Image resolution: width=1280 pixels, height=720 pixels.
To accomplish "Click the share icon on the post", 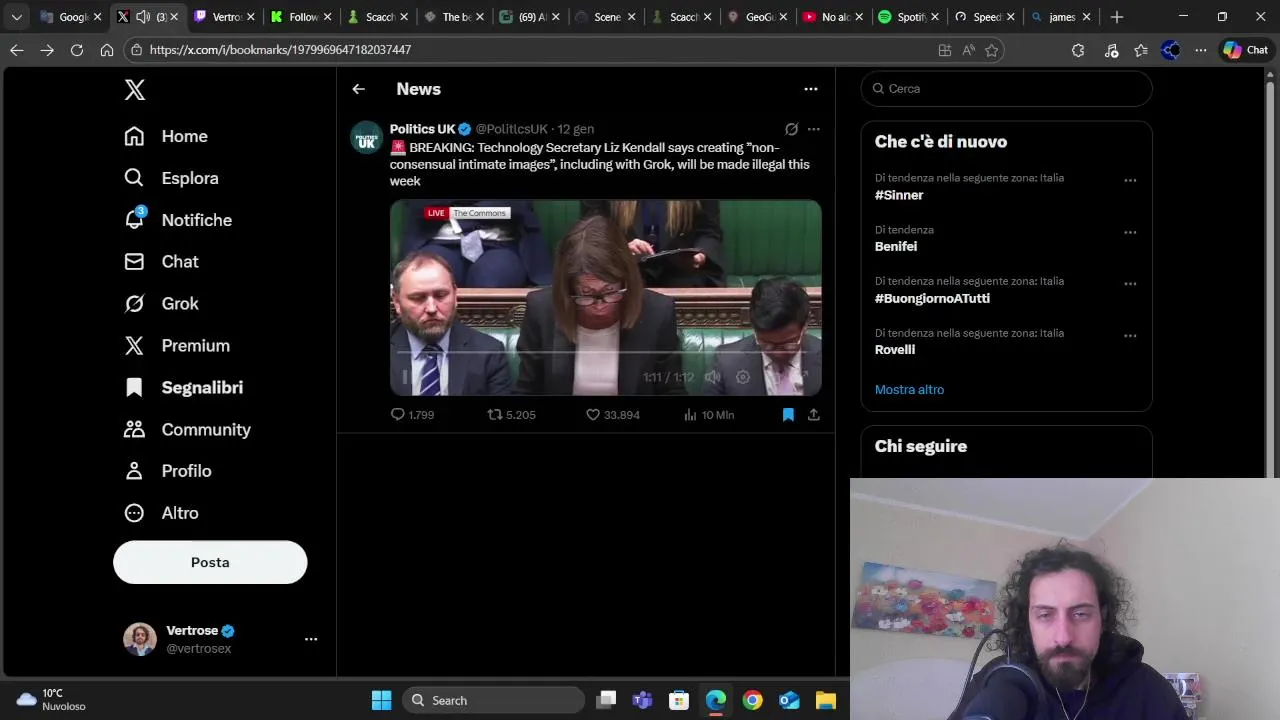I will click(x=814, y=414).
